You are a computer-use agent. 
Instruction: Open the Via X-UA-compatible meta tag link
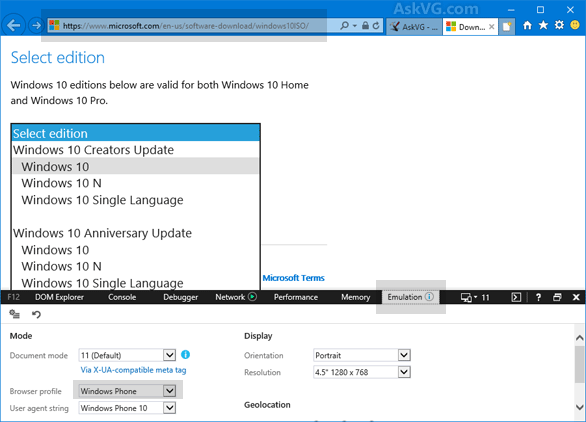click(133, 370)
